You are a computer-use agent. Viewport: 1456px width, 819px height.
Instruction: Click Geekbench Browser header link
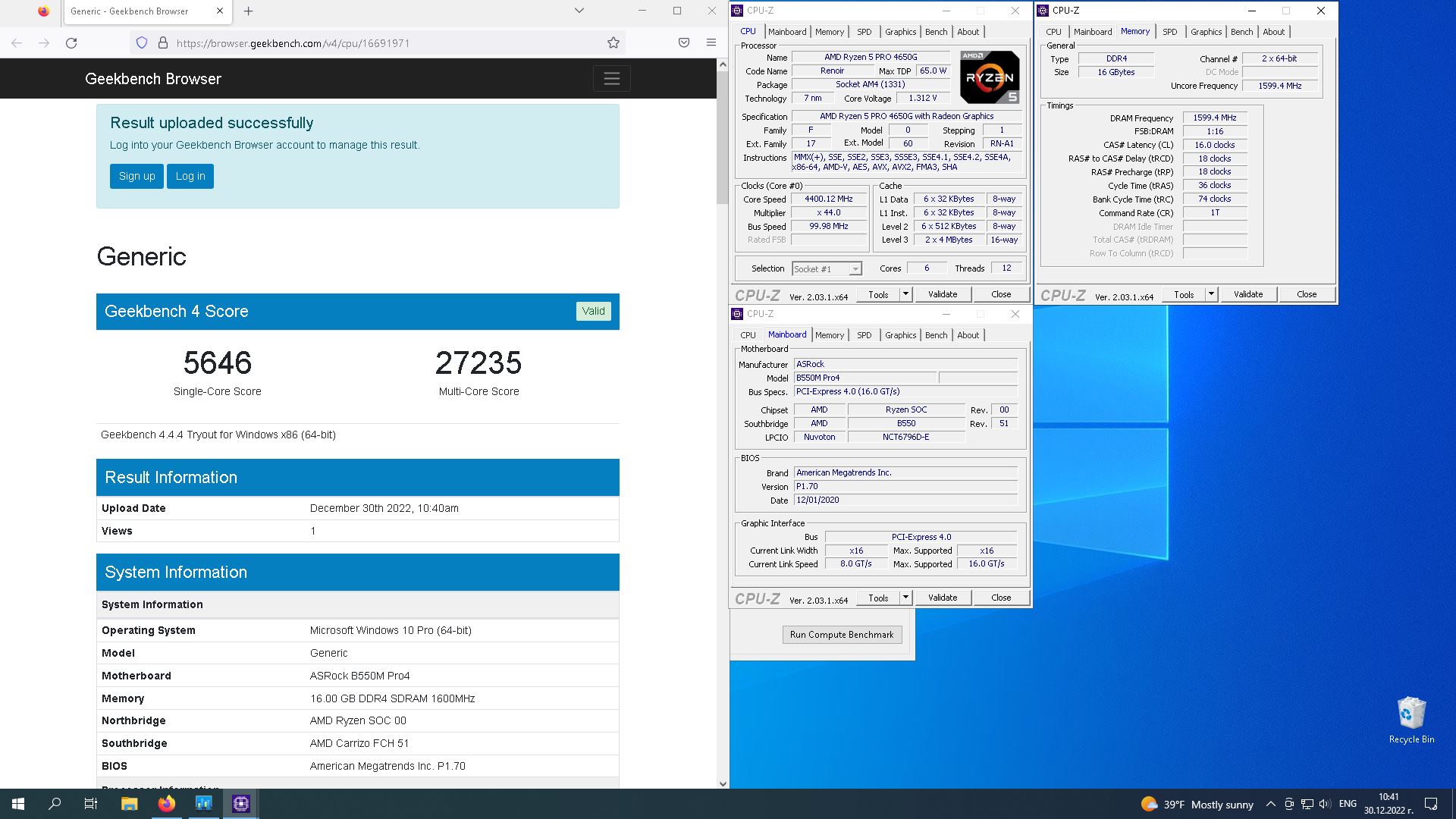(153, 79)
